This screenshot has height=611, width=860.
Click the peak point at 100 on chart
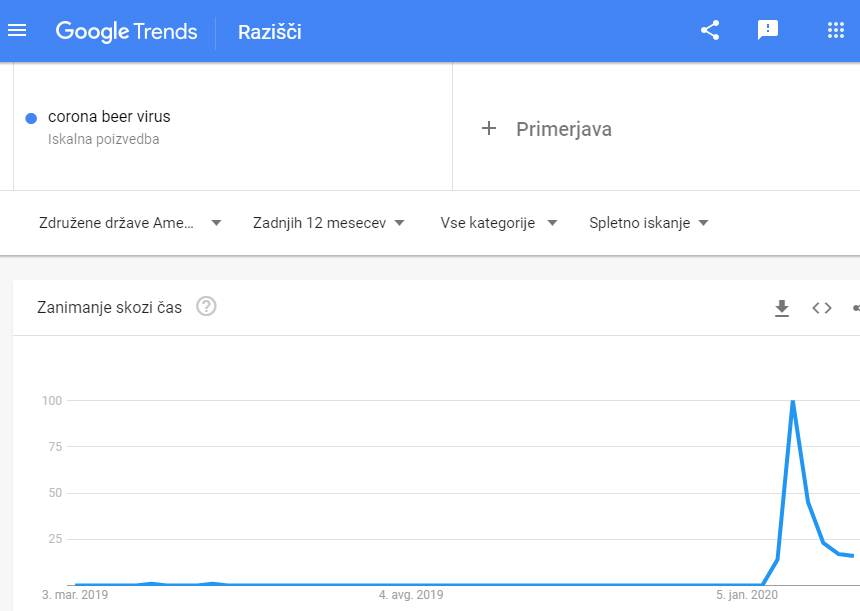coord(793,401)
